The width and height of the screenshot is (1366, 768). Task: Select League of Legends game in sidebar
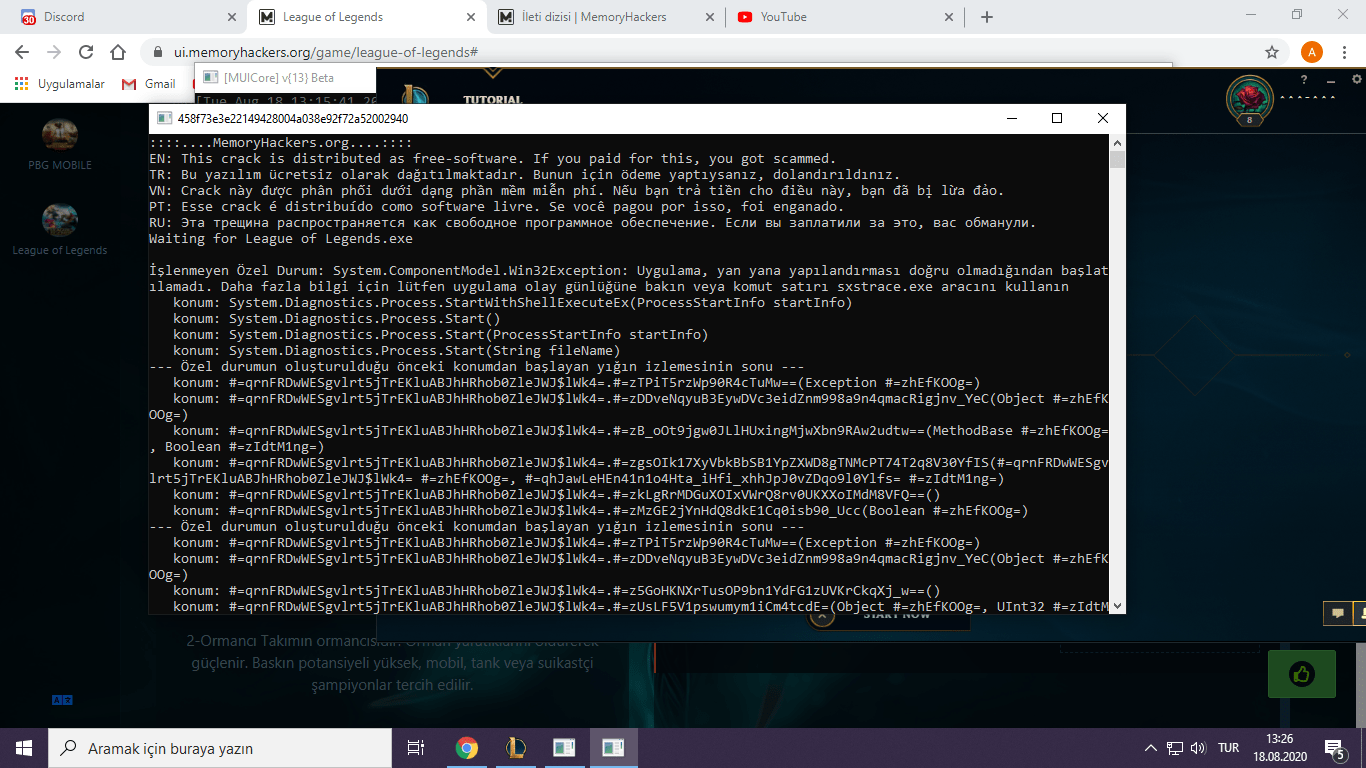pos(60,230)
